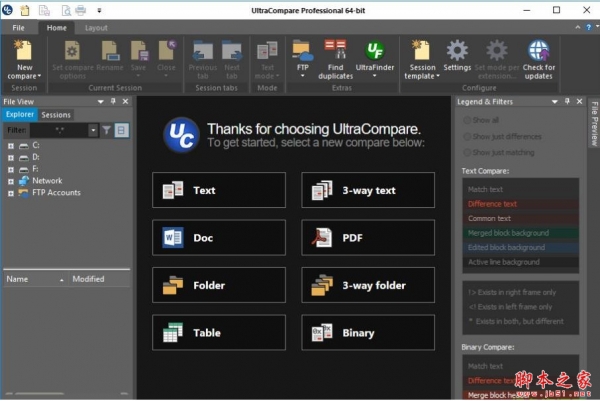This screenshot has height=401, width=600.
Task: Click the new file icon in quick access toolbar
Action: pos(24,10)
